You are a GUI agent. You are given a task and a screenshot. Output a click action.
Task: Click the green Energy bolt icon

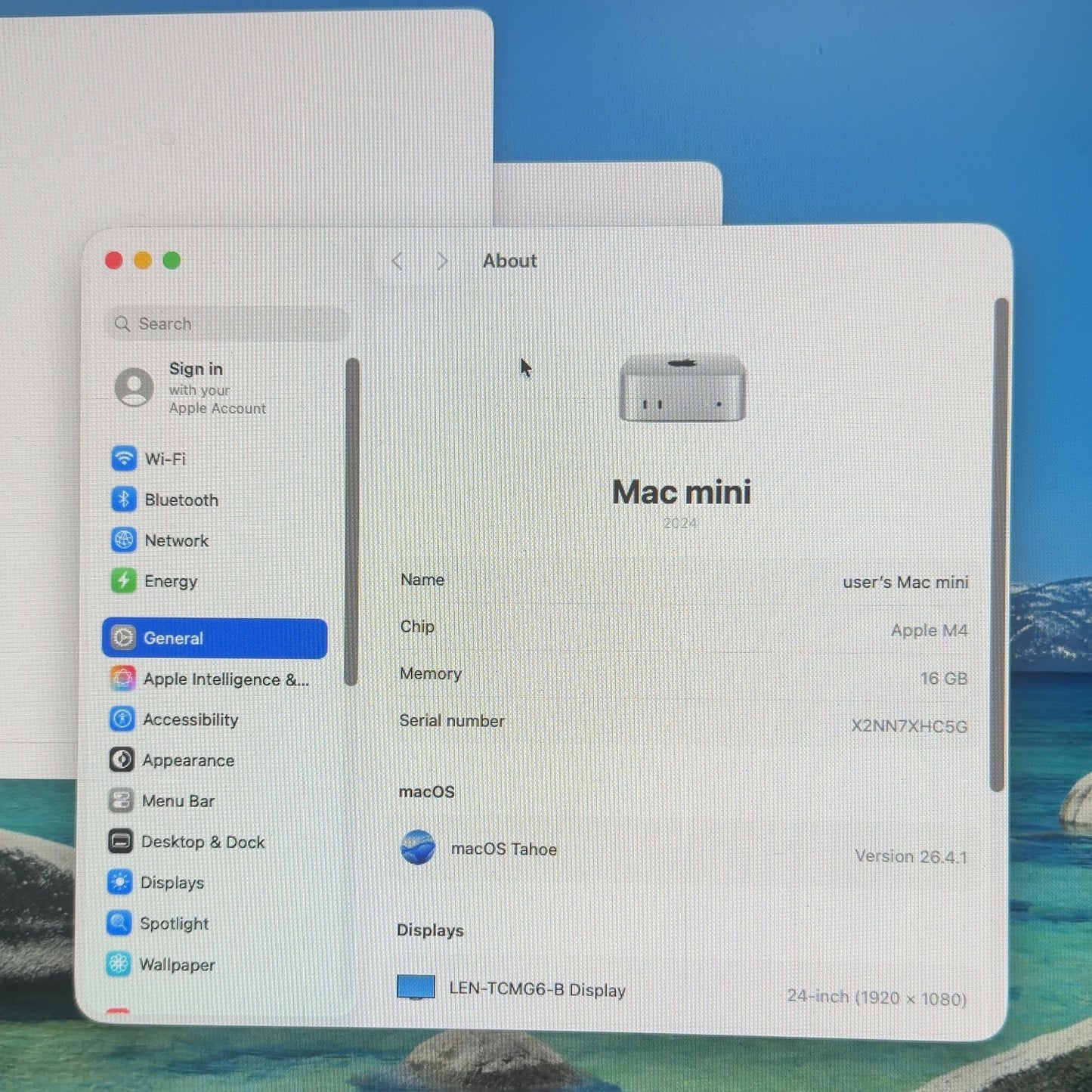(124, 580)
